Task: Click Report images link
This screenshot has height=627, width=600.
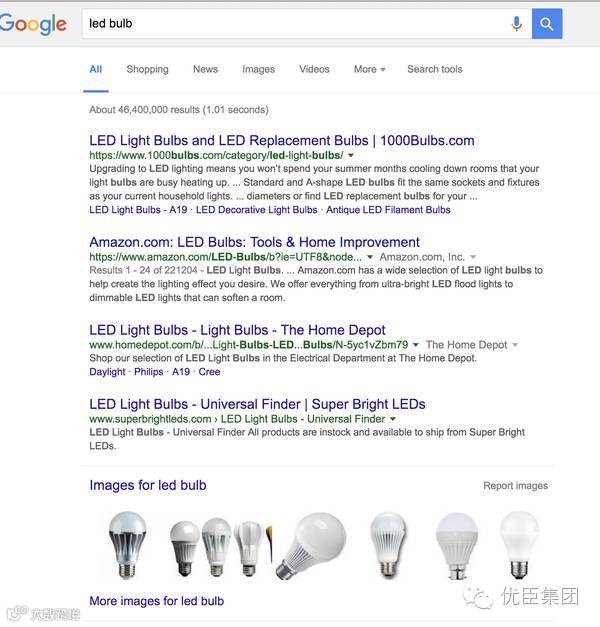Action: coord(515,485)
